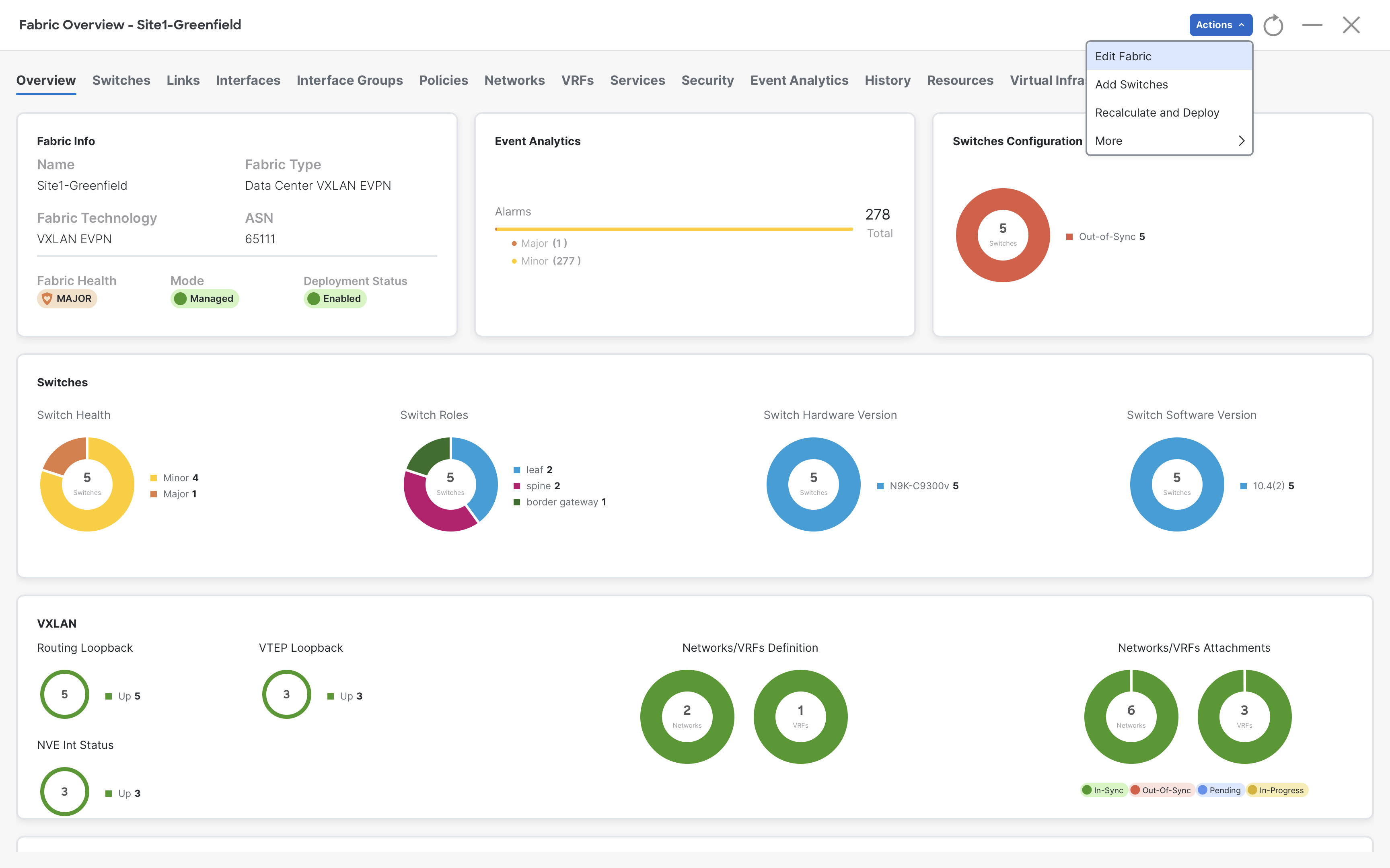Viewport: 1390px width, 868px height.
Task: Click the ASN value 65111
Action: [260, 239]
